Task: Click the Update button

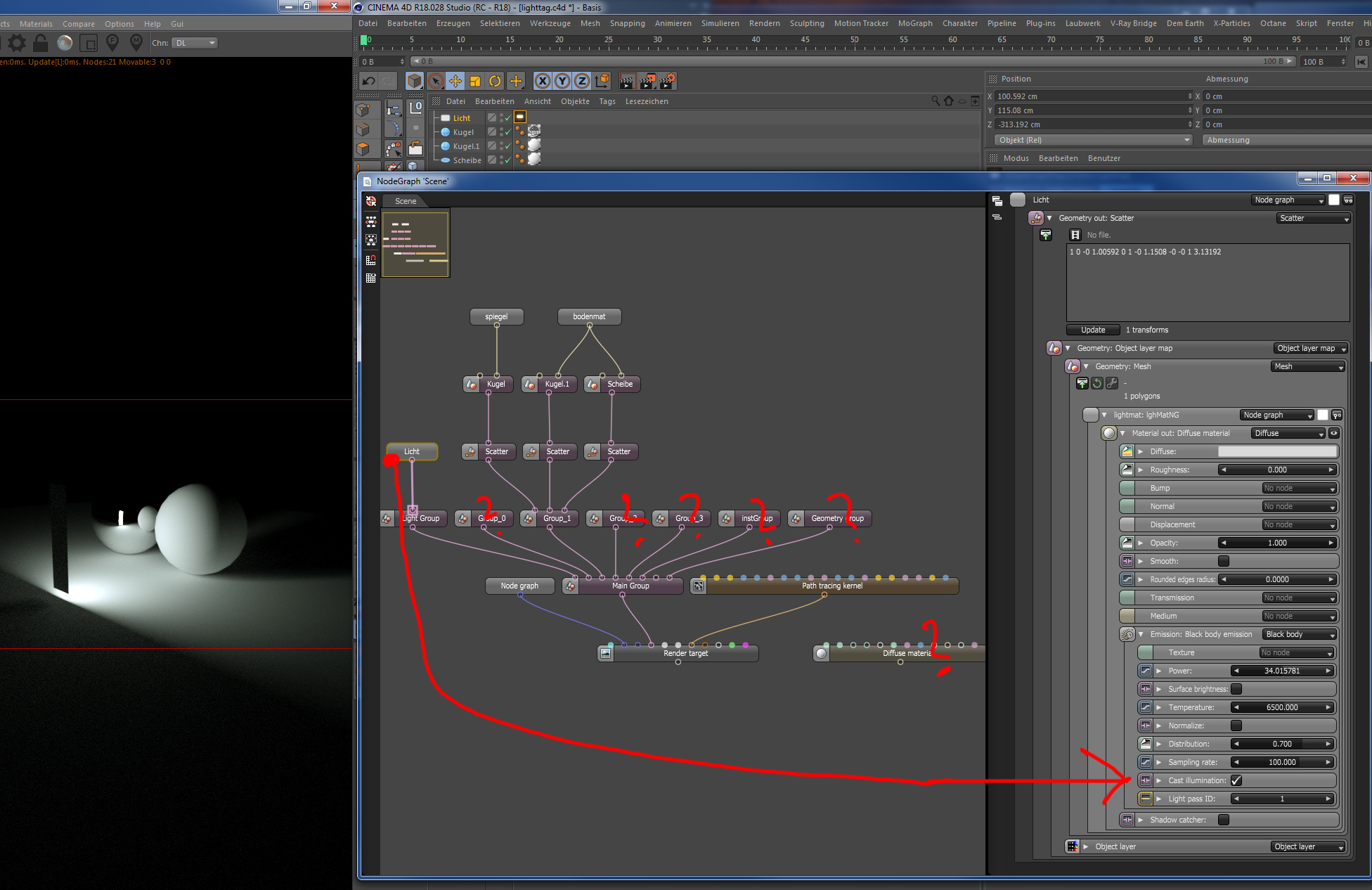Action: tap(1092, 330)
